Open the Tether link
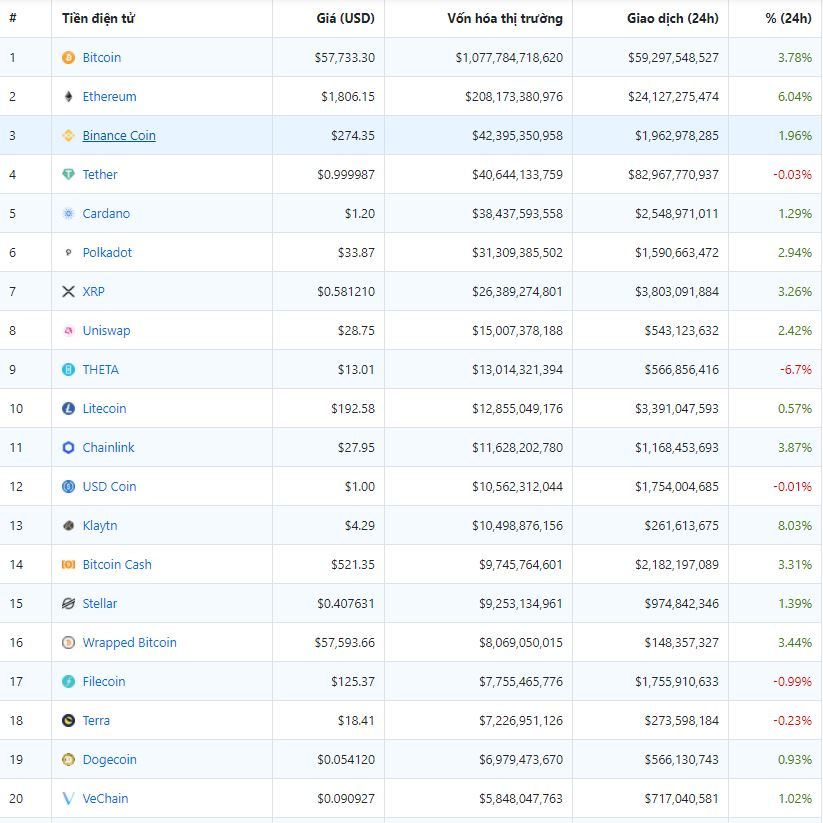The image size is (823, 823). click(x=100, y=174)
